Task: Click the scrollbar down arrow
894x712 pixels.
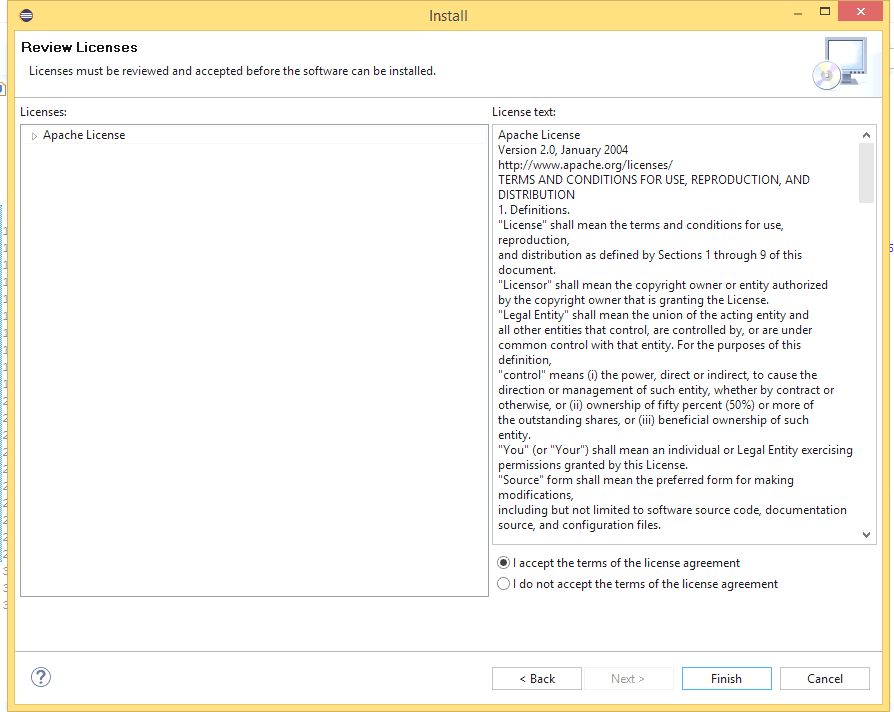Action: click(866, 534)
